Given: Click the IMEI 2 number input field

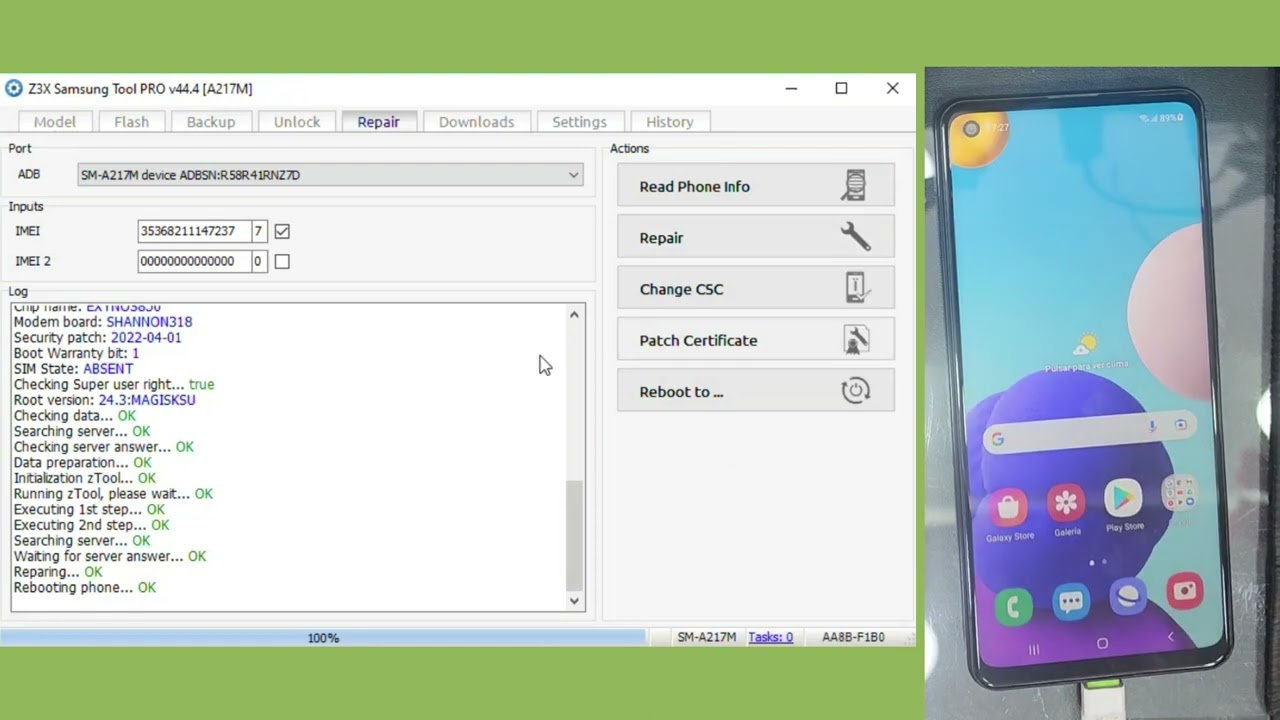Looking at the screenshot, I should (194, 261).
